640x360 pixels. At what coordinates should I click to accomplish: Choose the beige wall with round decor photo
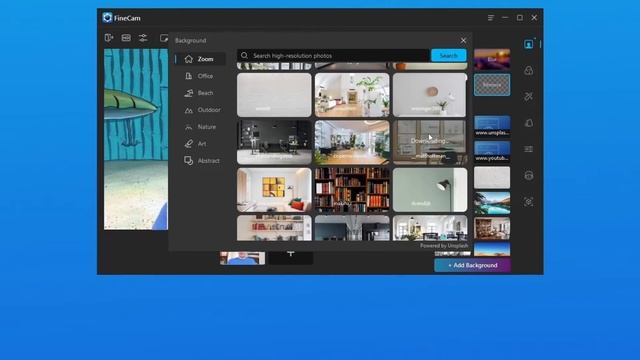click(x=430, y=95)
